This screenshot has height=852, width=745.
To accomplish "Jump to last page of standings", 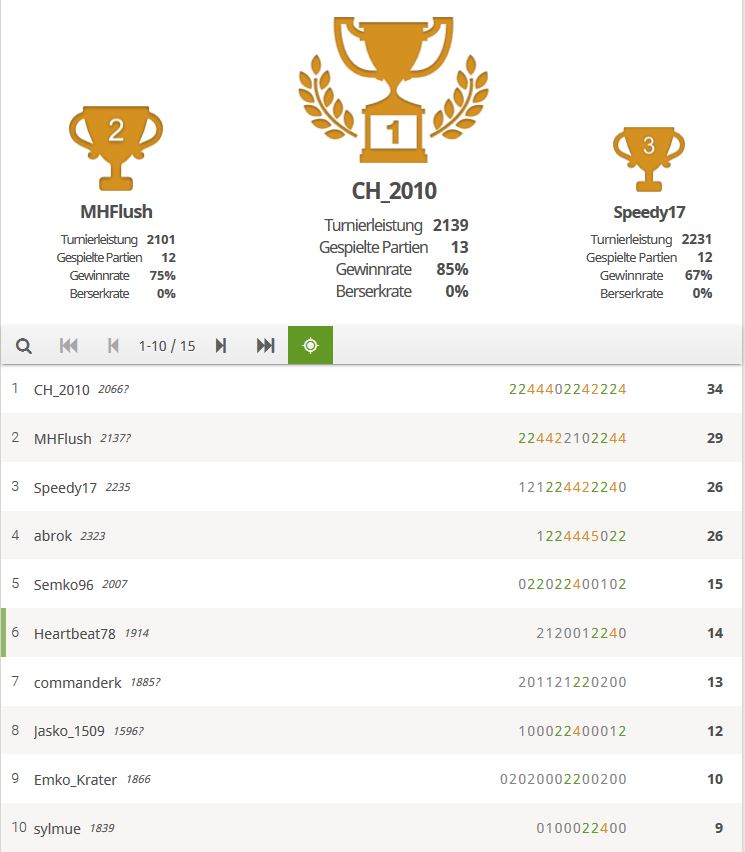I will (265, 346).
